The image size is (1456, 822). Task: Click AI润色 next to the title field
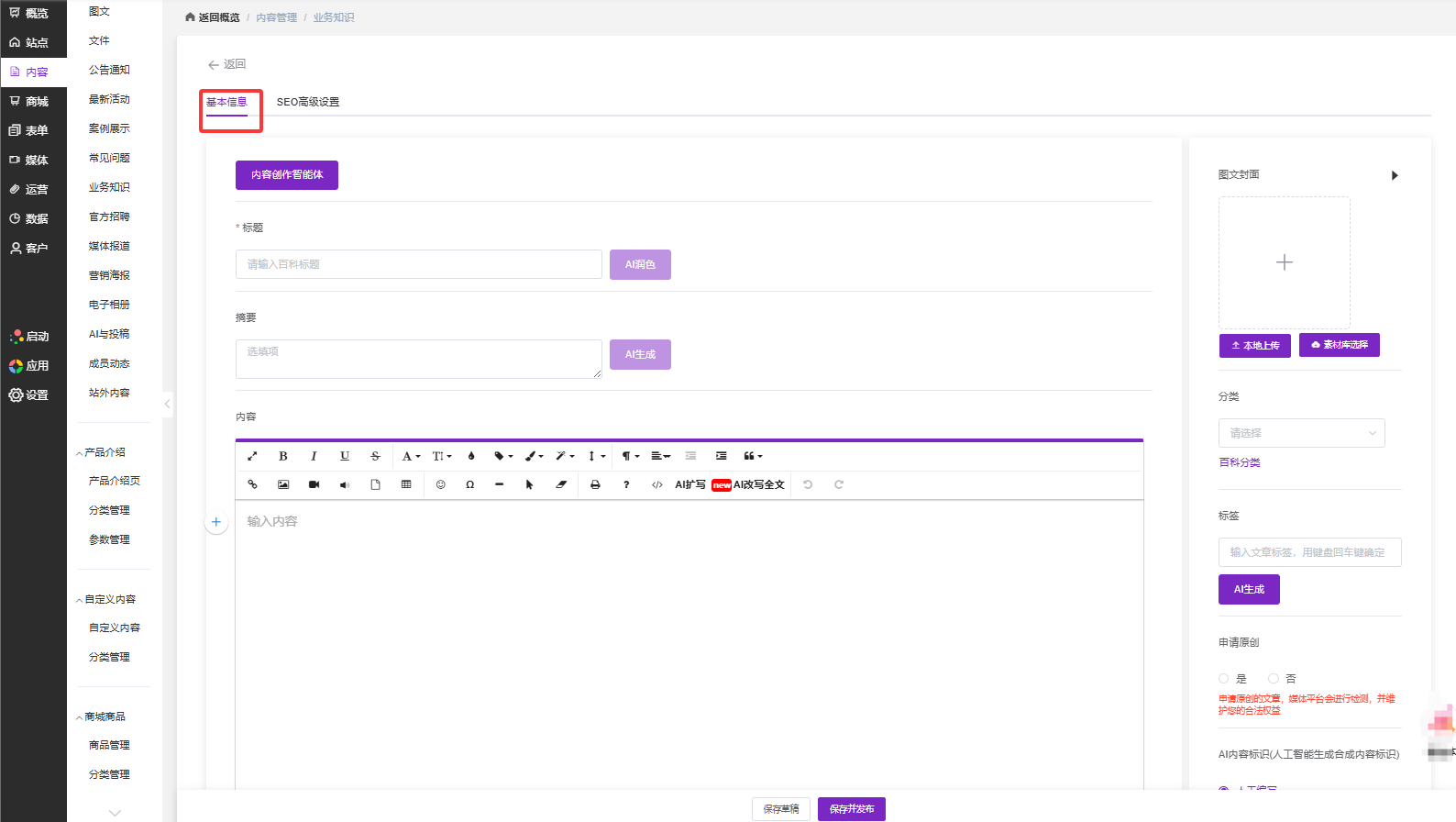click(640, 264)
